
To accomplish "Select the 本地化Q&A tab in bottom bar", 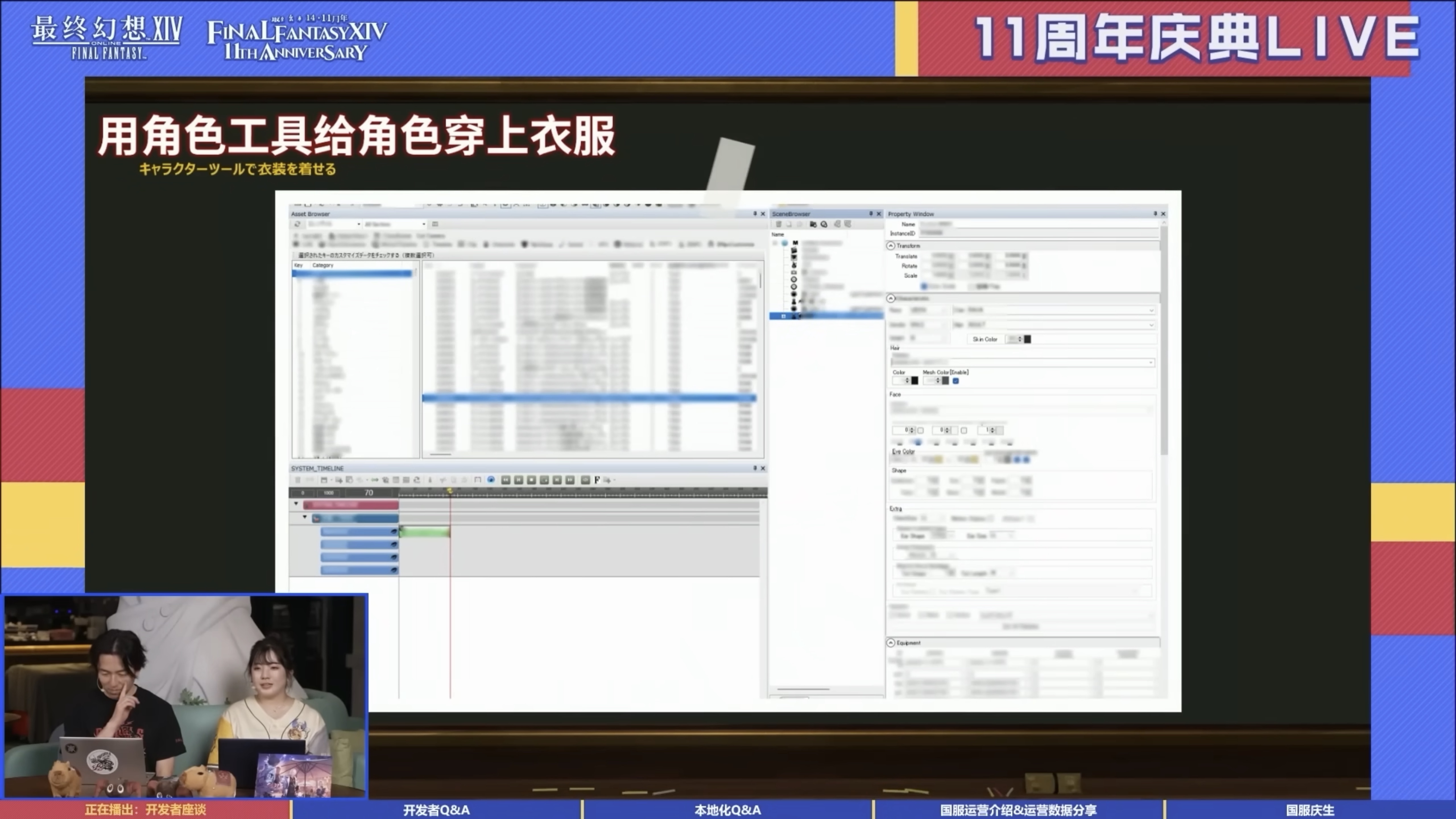I will click(727, 809).
